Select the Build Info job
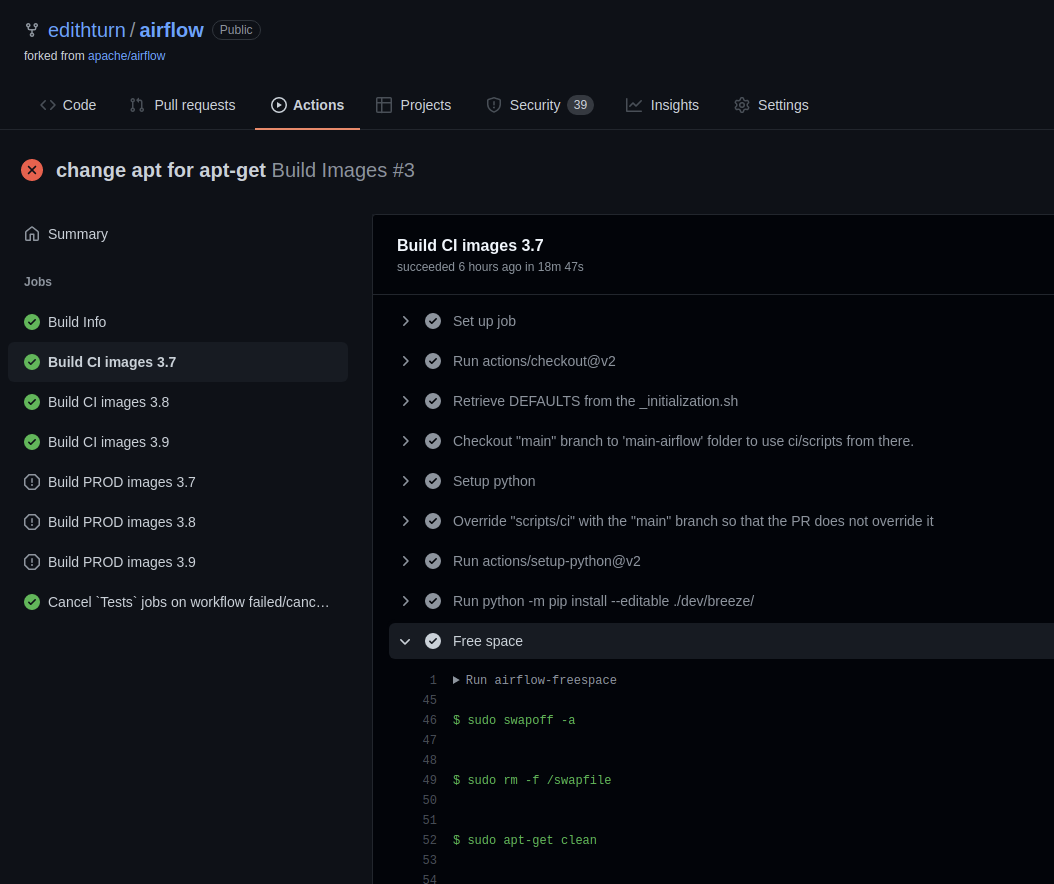Screen dimensions: 1054x884 click(x=177, y=322)
